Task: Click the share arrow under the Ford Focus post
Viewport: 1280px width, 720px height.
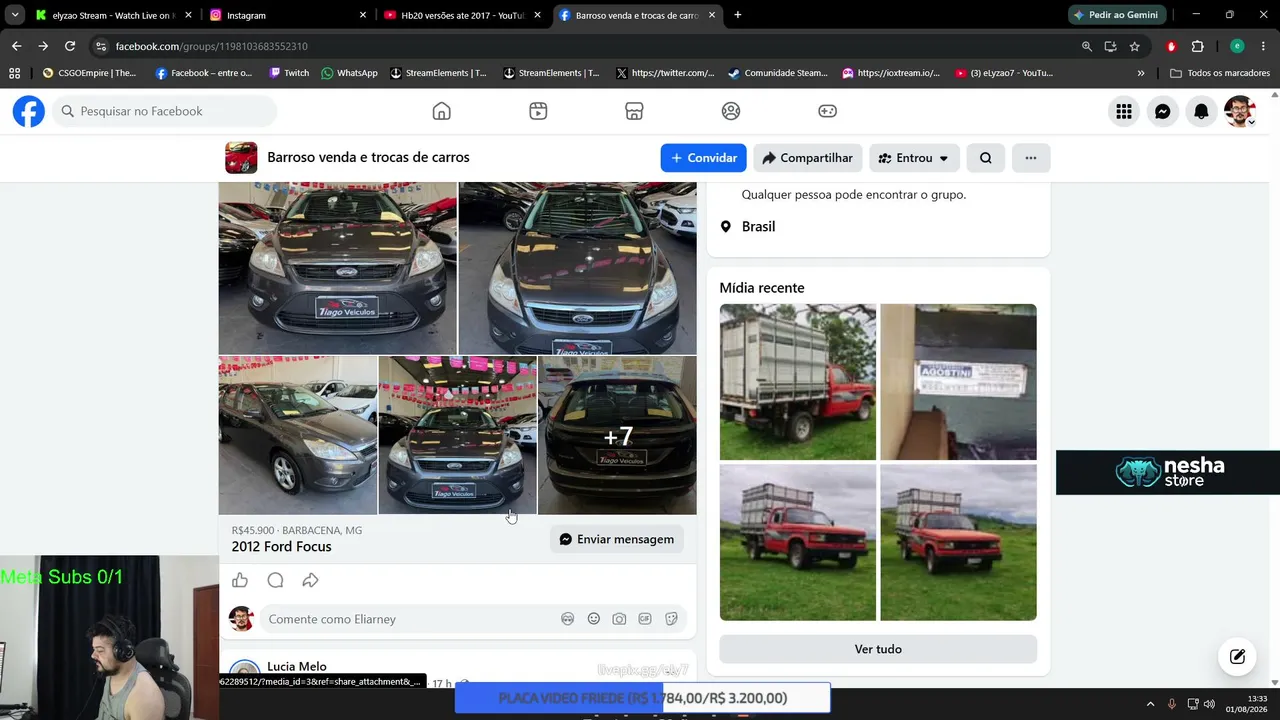Action: point(310,580)
